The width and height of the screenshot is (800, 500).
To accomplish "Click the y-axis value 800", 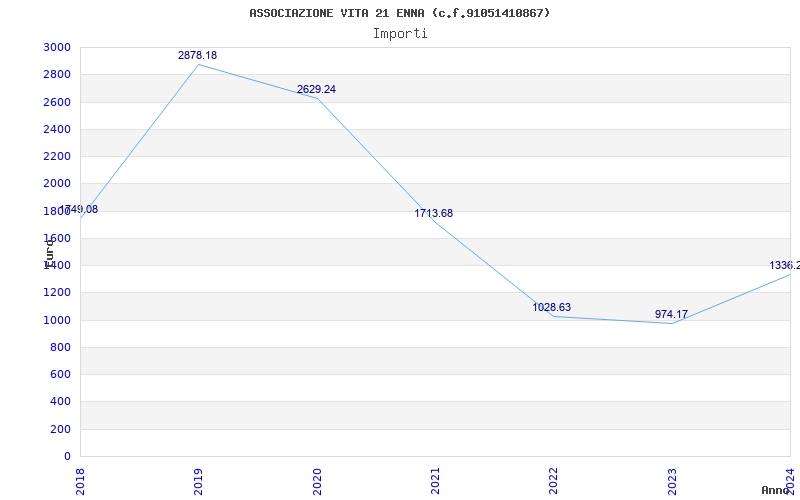I will pyautogui.click(x=60, y=347).
